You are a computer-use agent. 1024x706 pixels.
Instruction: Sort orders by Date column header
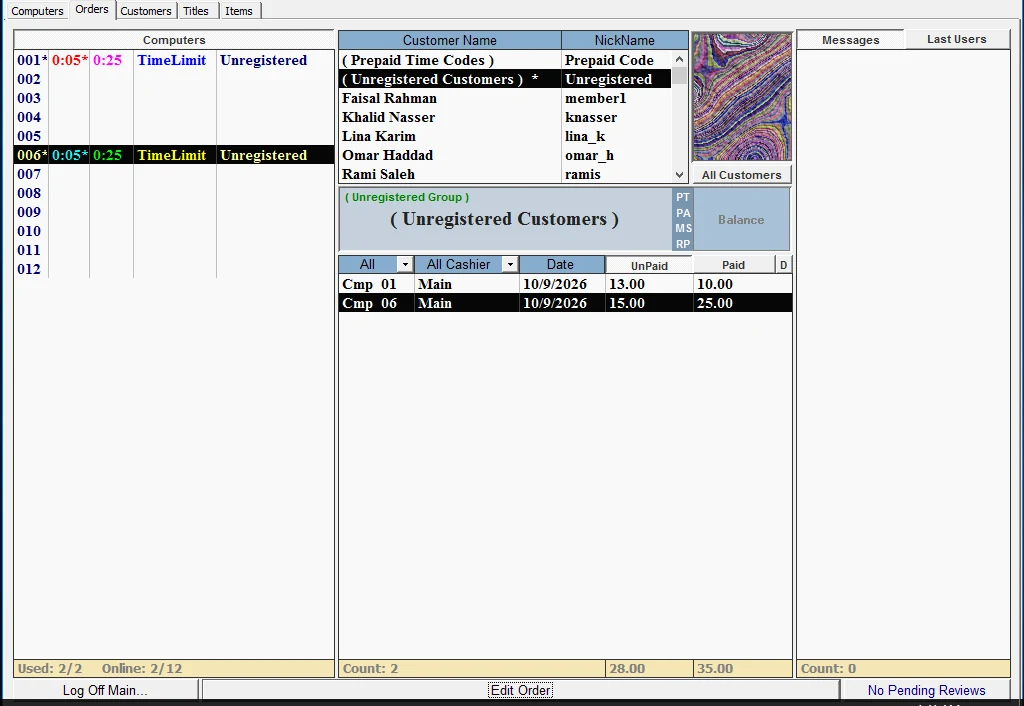coord(561,265)
